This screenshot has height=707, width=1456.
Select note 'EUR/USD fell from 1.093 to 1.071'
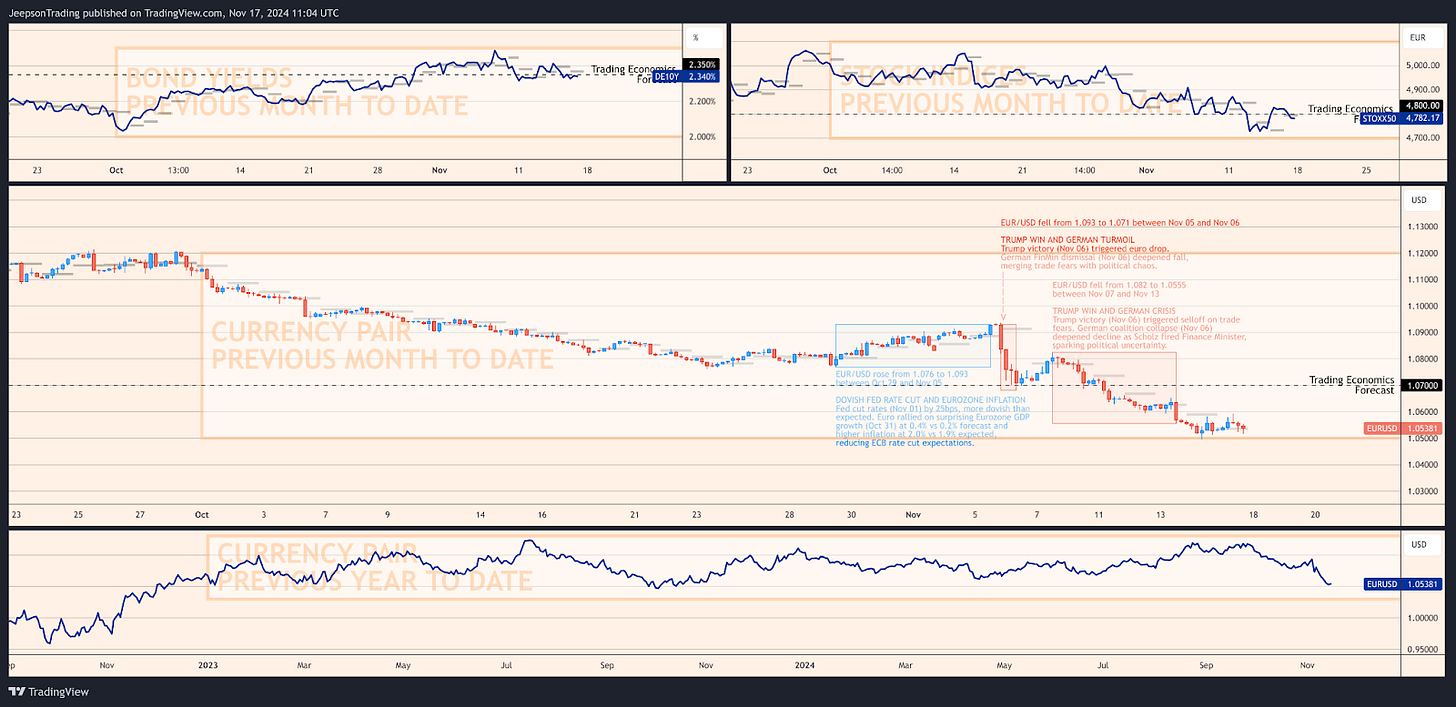1120,222
